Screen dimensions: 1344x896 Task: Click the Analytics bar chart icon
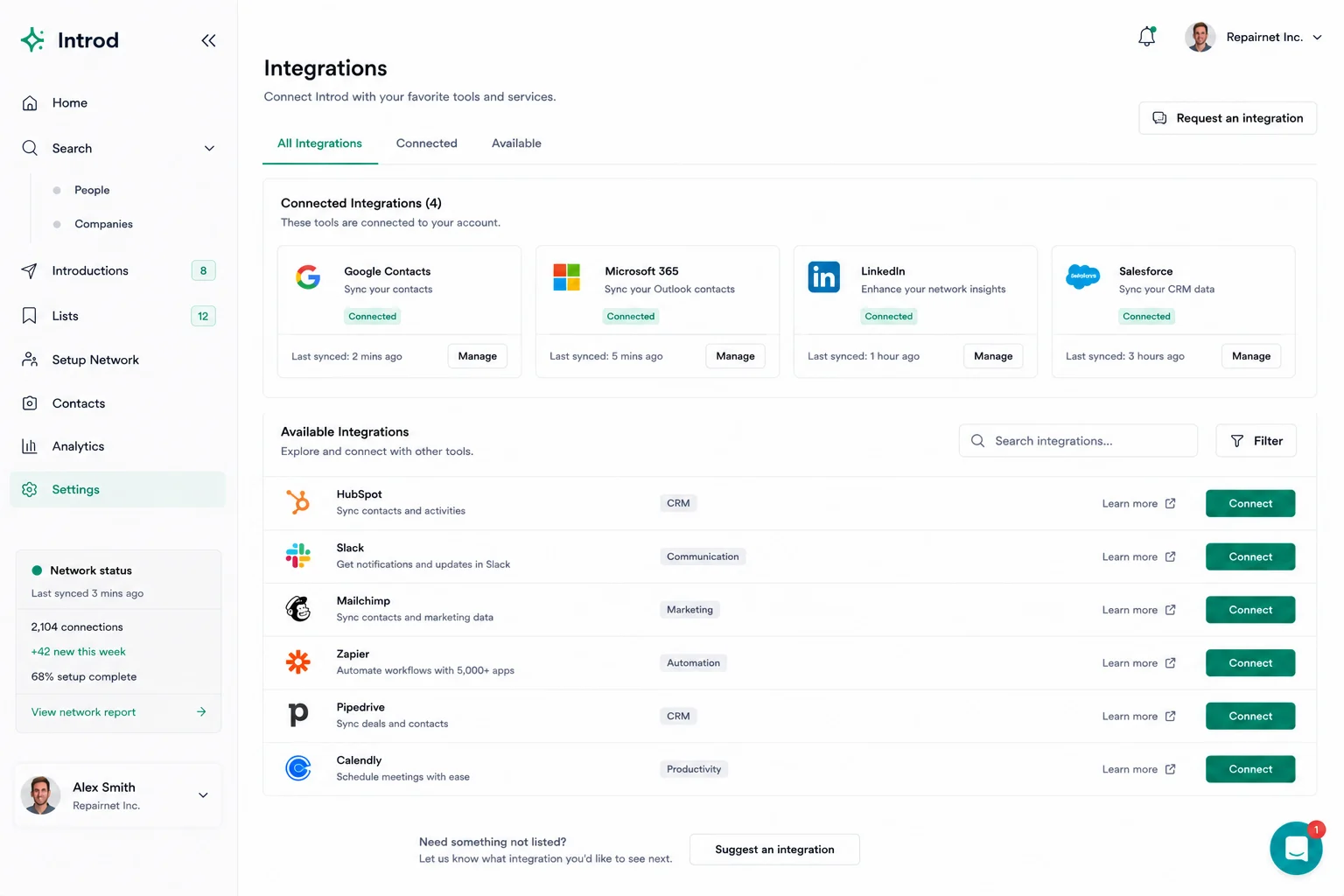(x=30, y=446)
